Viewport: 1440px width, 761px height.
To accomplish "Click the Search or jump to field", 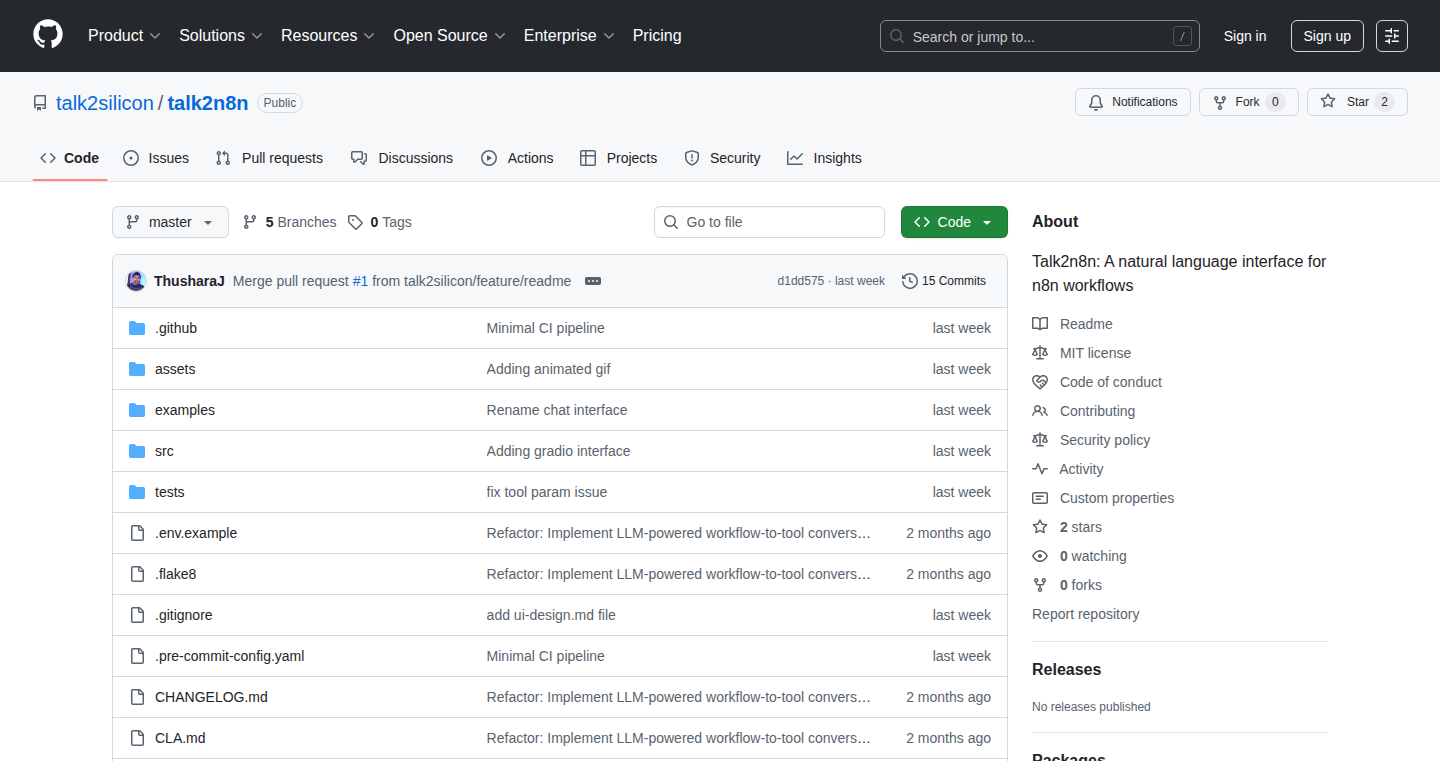I will 1040,36.
